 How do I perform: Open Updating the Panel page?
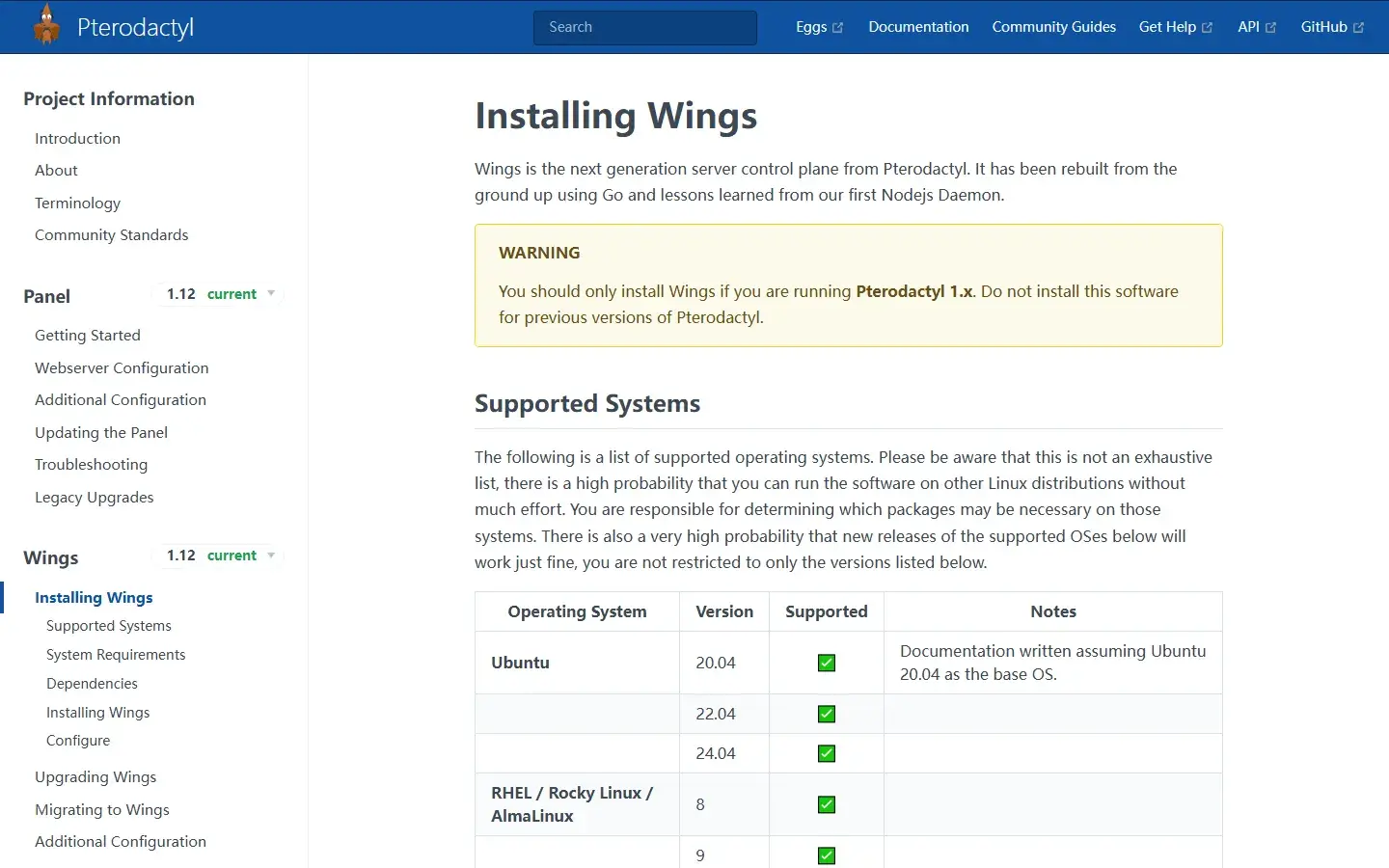[101, 432]
